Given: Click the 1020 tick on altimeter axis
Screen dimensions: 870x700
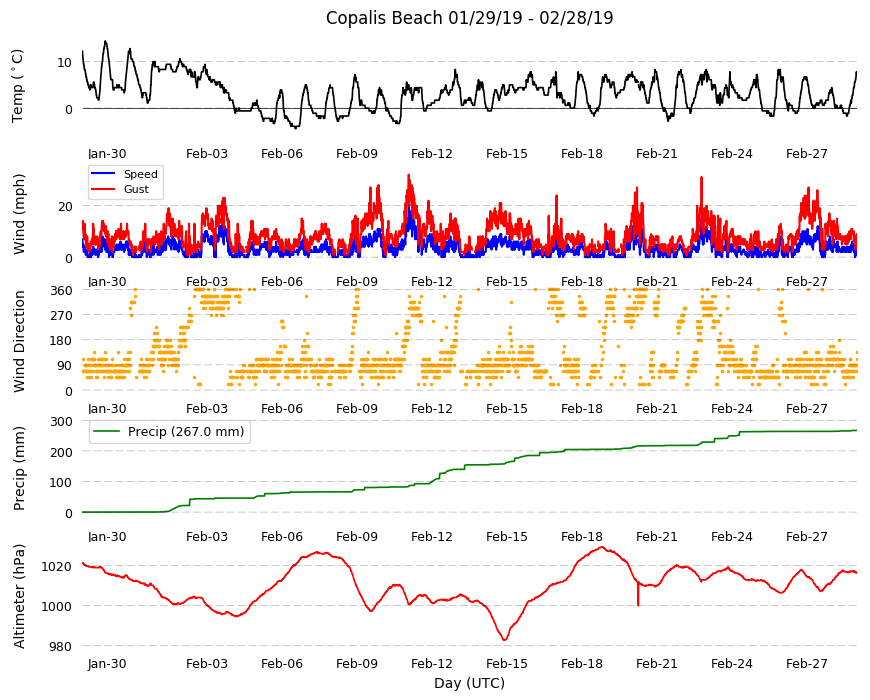Looking at the screenshot, I should point(58,566).
